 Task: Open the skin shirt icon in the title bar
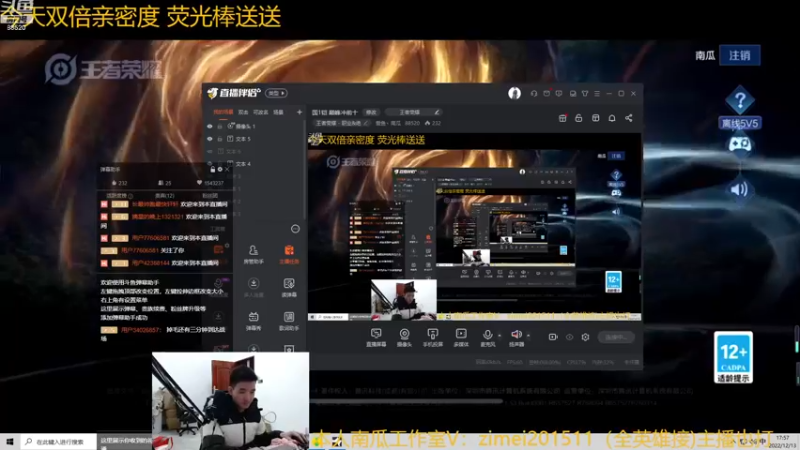point(585,93)
